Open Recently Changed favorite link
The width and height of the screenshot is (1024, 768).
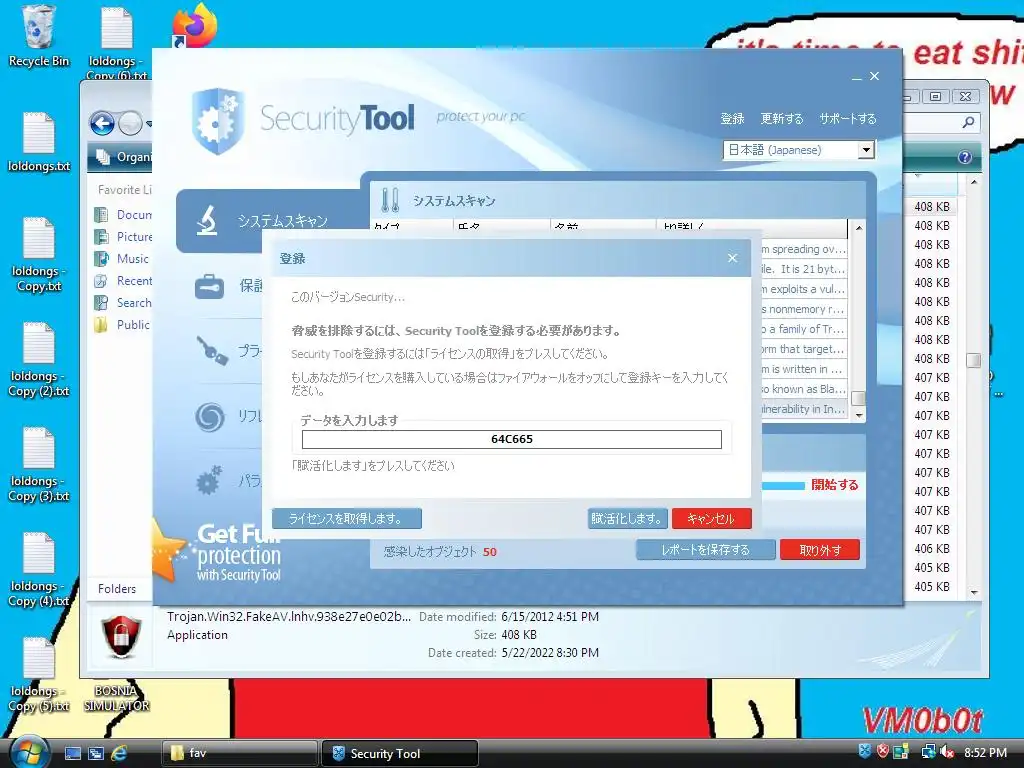click(x=123, y=281)
